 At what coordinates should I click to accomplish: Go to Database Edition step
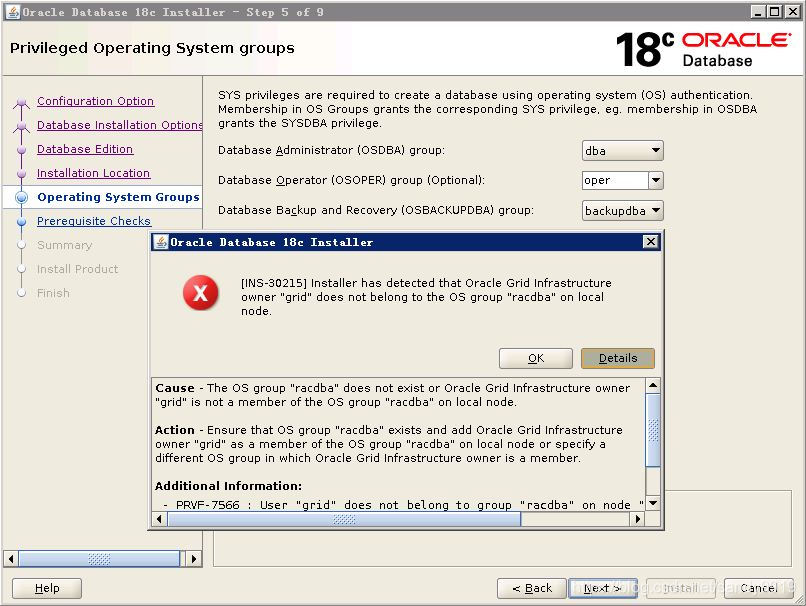pos(85,149)
